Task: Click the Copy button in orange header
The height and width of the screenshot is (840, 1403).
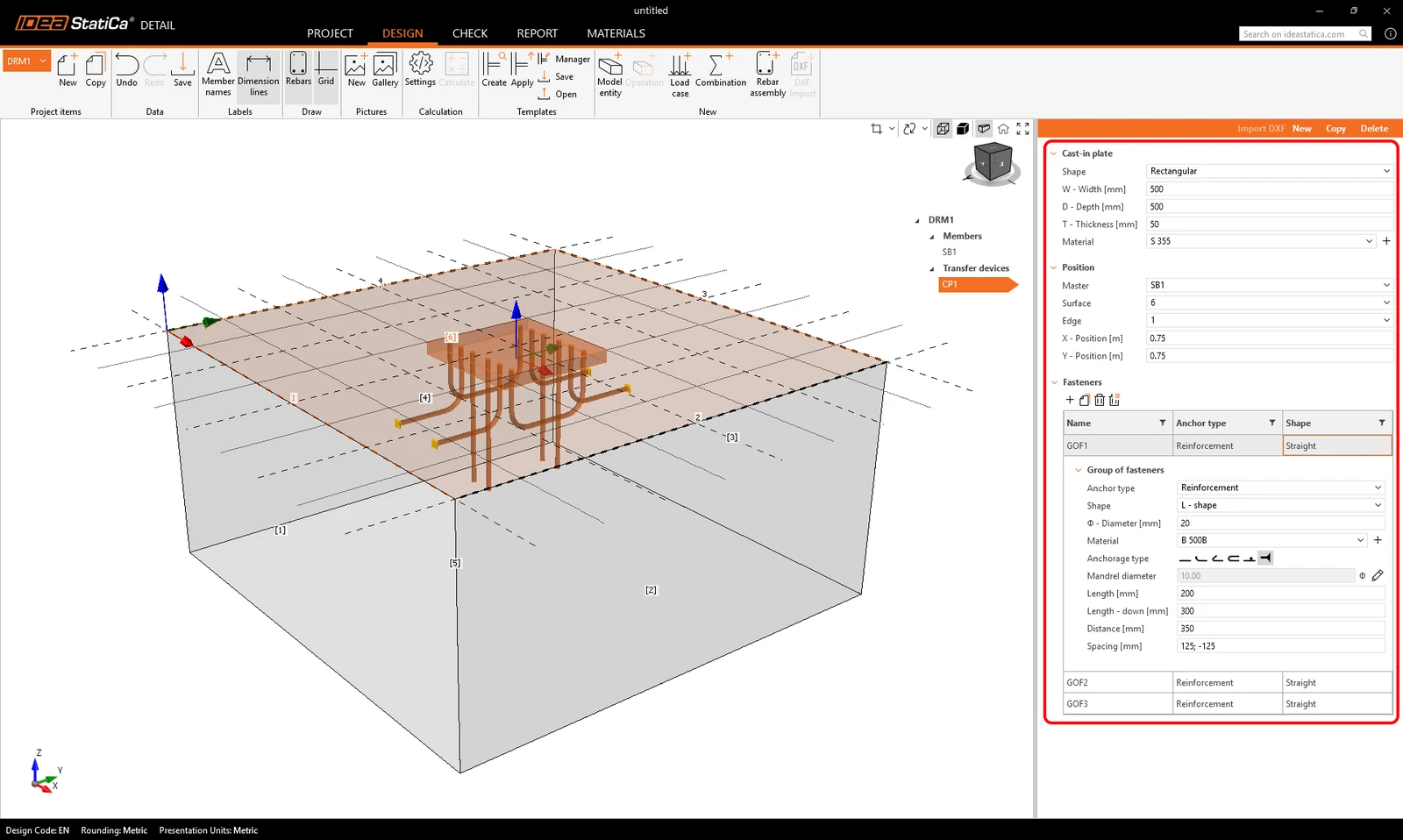Action: [x=1335, y=129]
